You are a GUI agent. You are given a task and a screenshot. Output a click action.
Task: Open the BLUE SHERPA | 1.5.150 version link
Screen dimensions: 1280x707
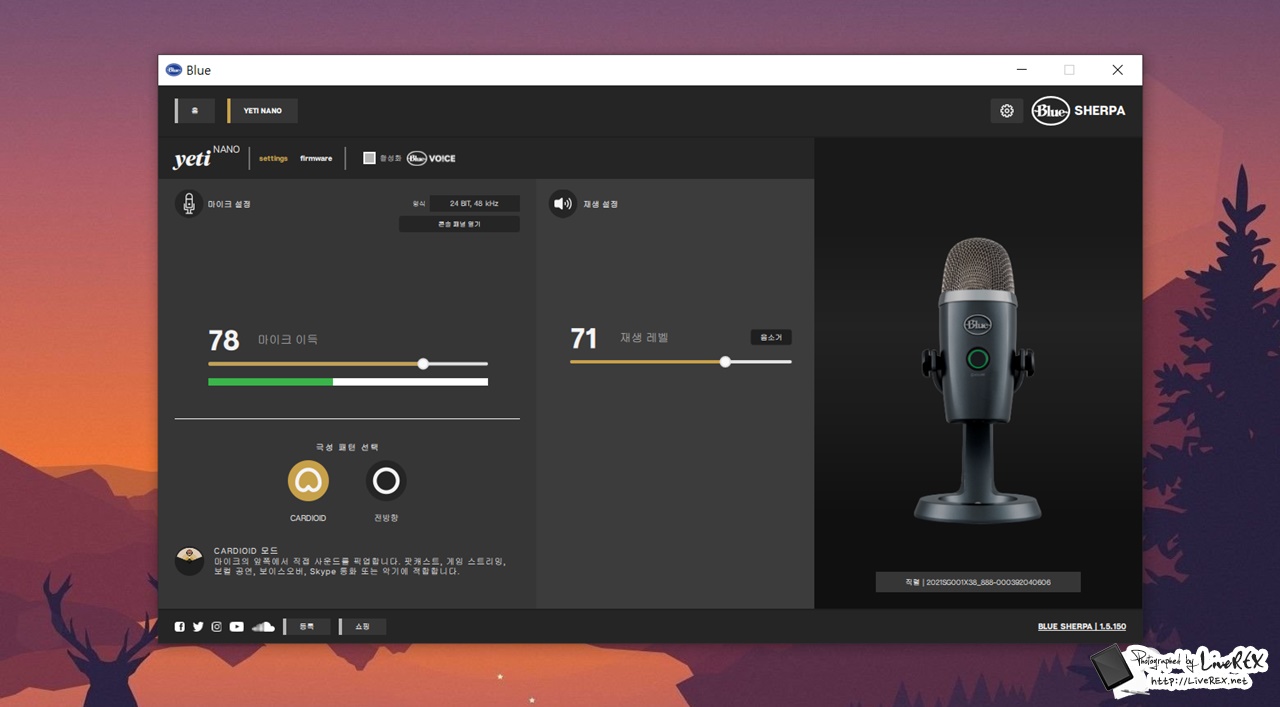[1082, 627]
